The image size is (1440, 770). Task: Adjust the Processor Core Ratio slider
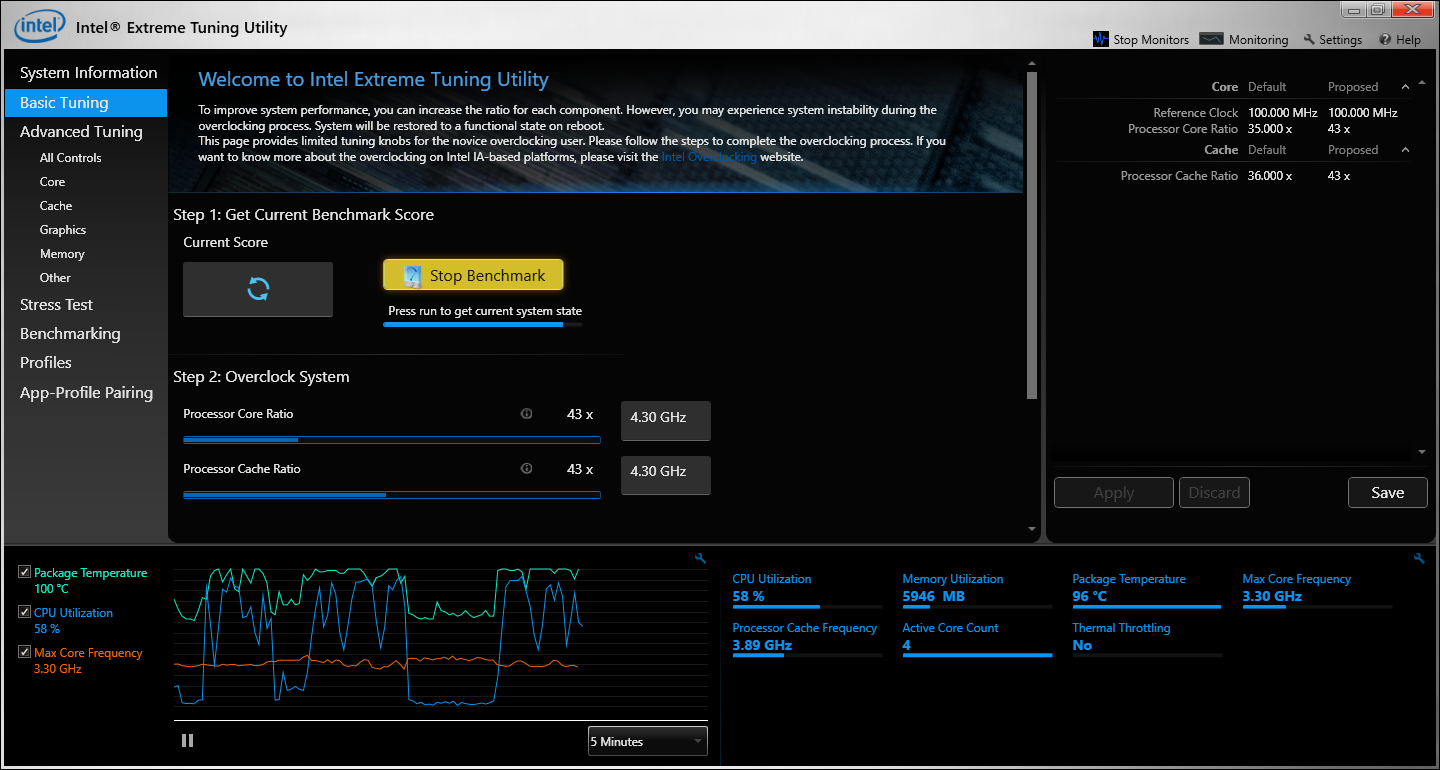coord(392,439)
